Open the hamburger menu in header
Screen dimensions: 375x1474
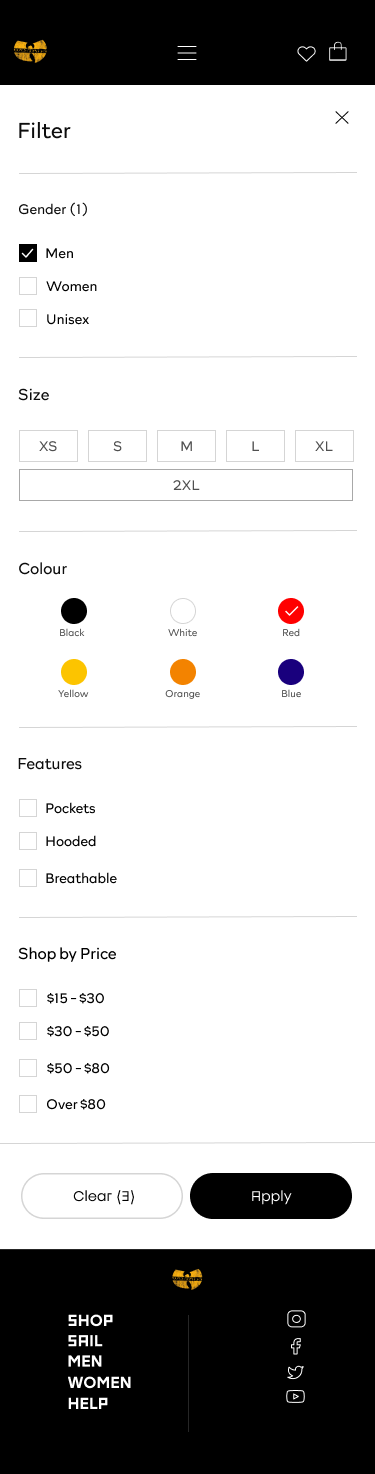(x=187, y=53)
